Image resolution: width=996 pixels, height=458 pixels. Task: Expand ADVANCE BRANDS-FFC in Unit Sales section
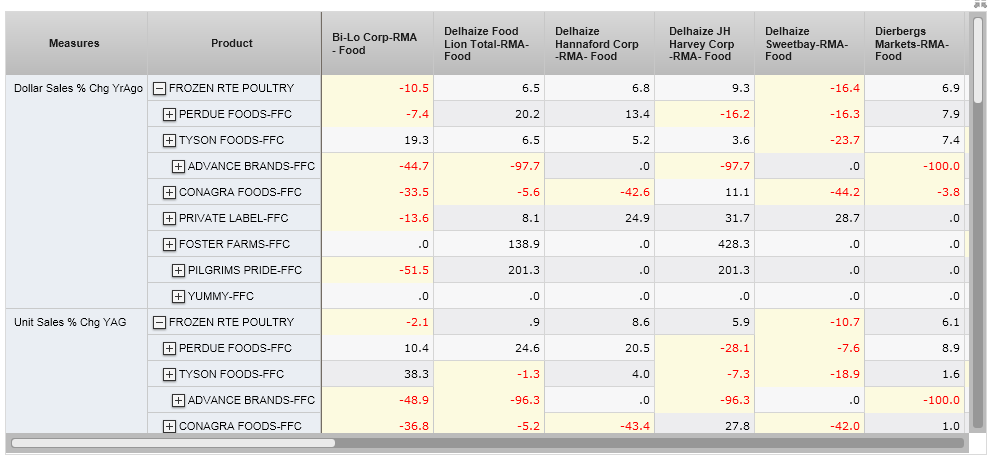178,400
